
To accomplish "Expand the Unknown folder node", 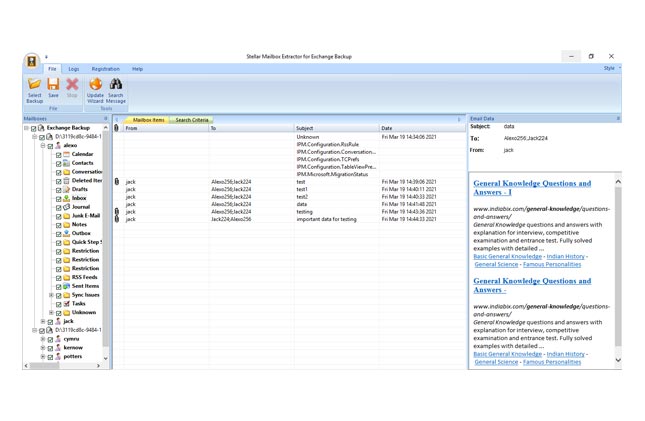I will point(51,313).
